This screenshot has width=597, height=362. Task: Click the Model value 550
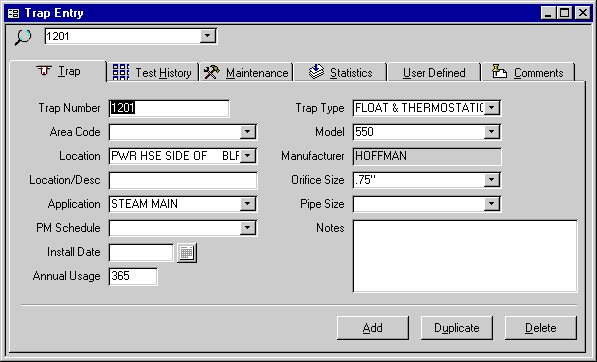(x=364, y=132)
